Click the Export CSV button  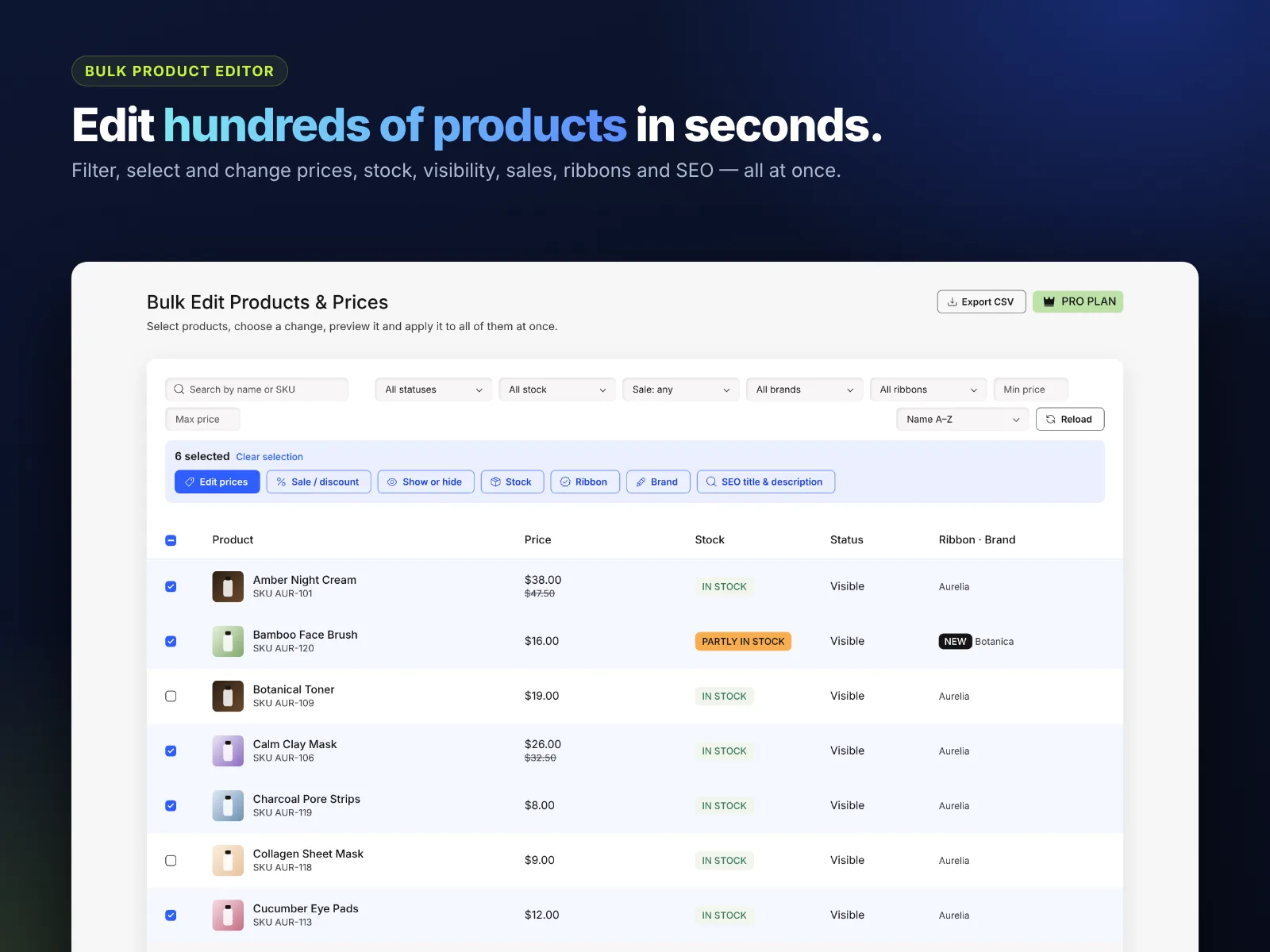(x=981, y=301)
